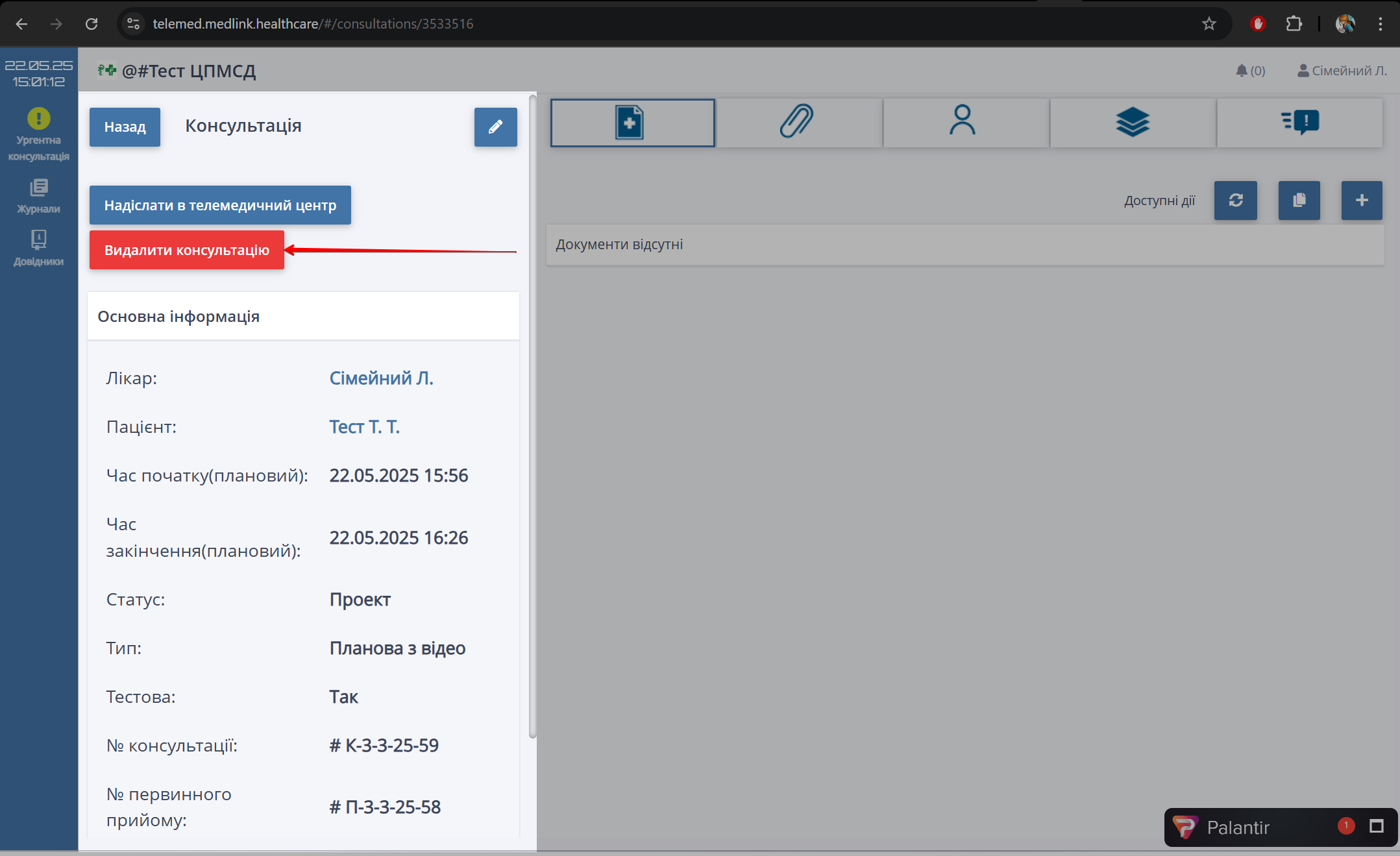
Task: Click Видалити консультацію red button
Action: (x=186, y=250)
